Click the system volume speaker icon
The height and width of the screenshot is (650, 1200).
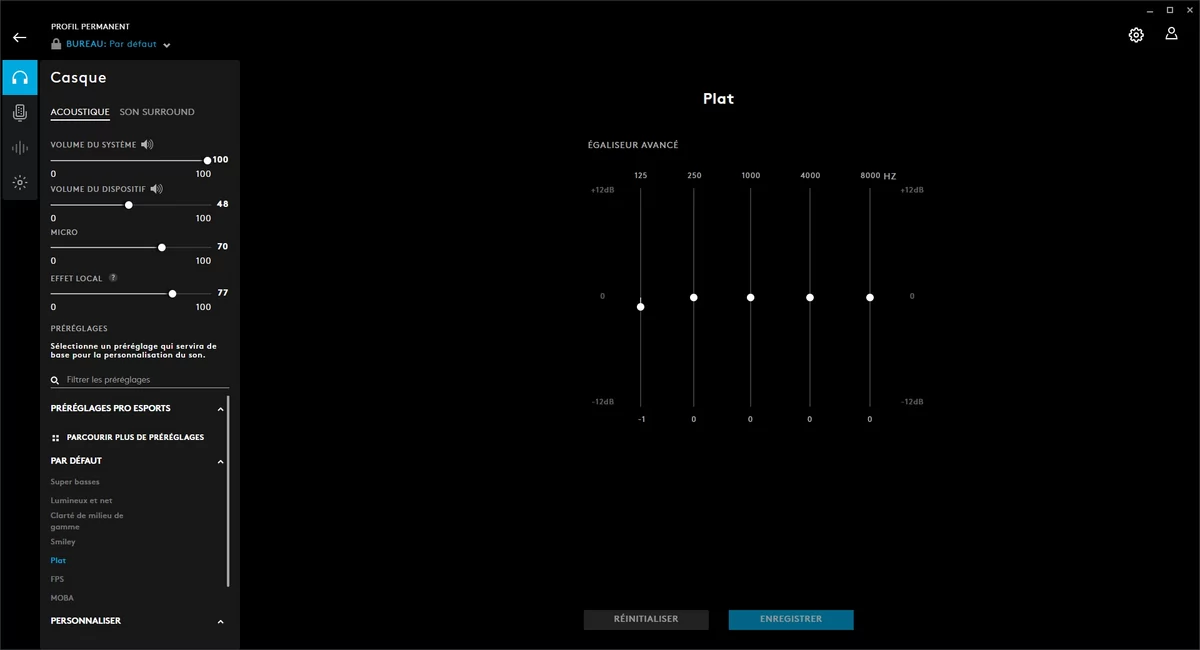(x=147, y=145)
